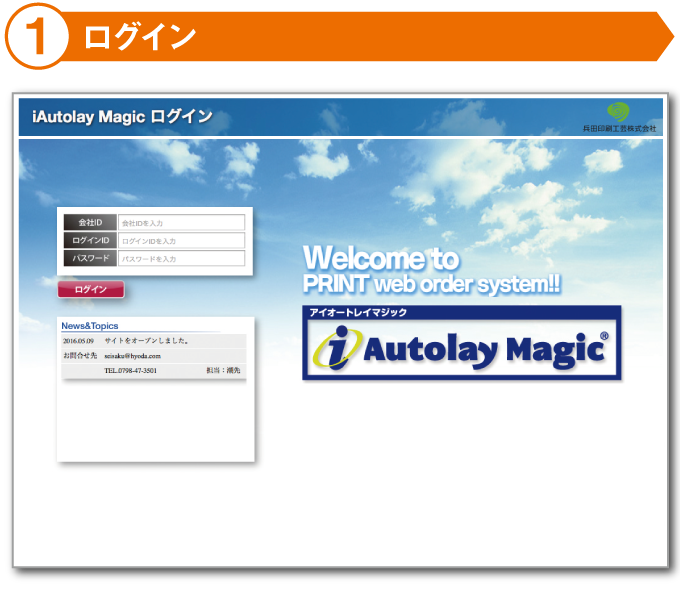Click the 担当 contact person text
Screen dimensions: 680x599
coord(223,370)
